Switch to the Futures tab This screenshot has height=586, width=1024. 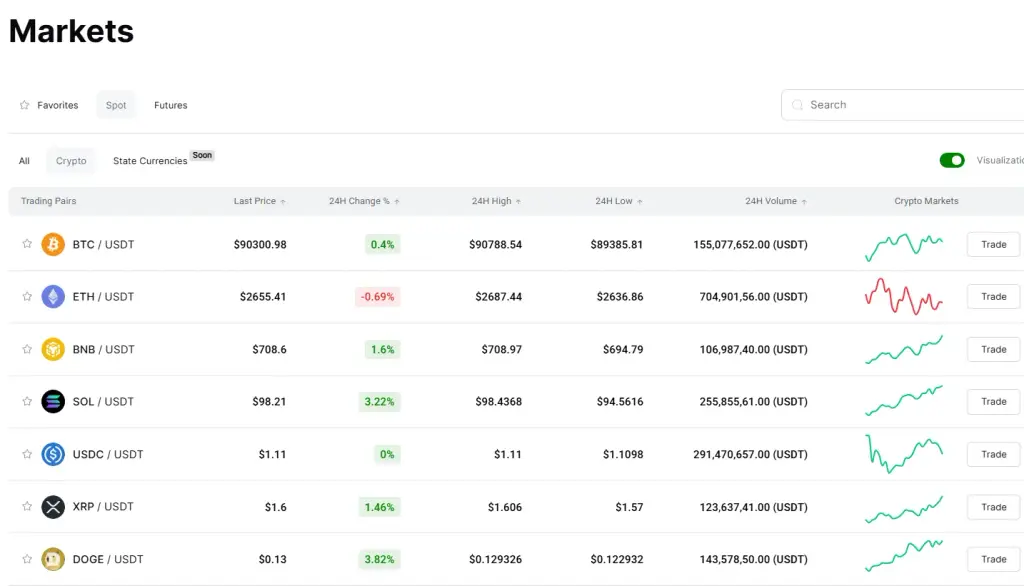[170, 105]
